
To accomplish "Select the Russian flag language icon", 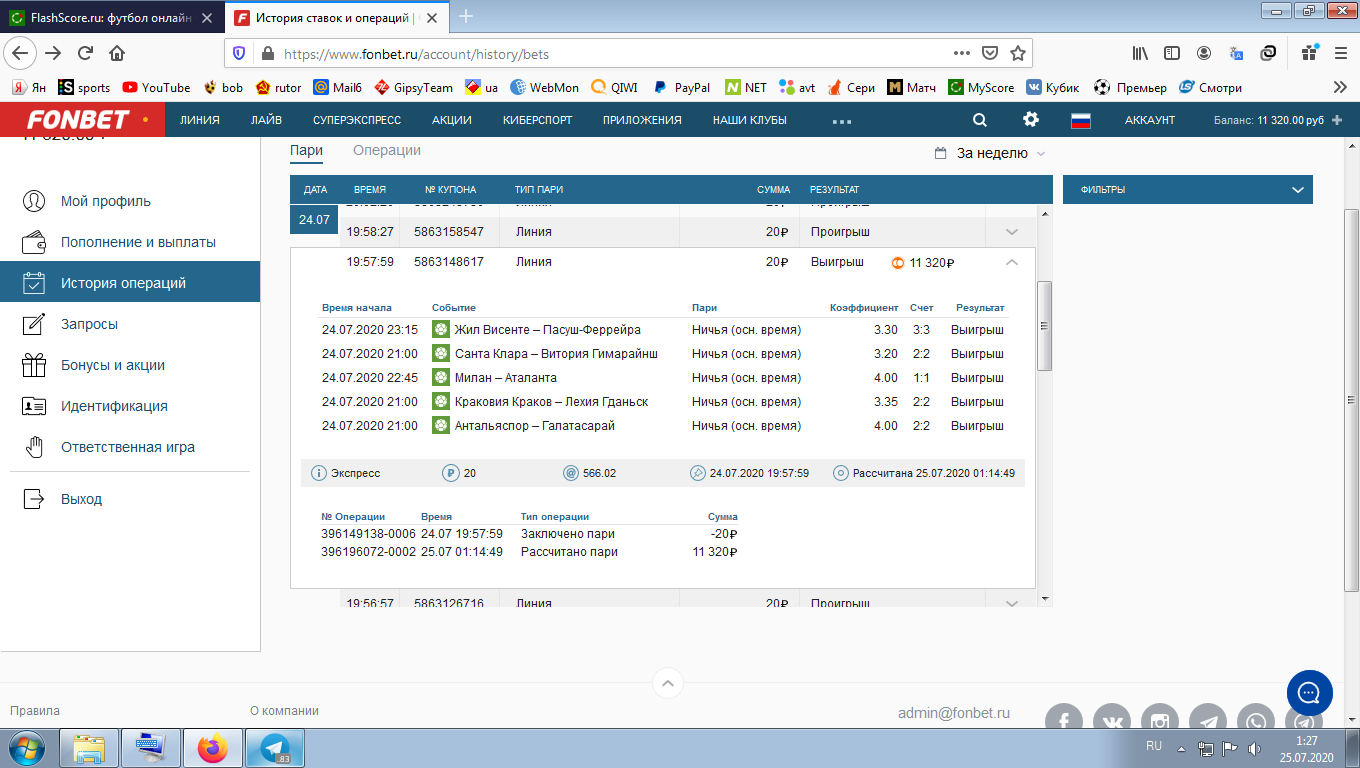I will click(1080, 120).
